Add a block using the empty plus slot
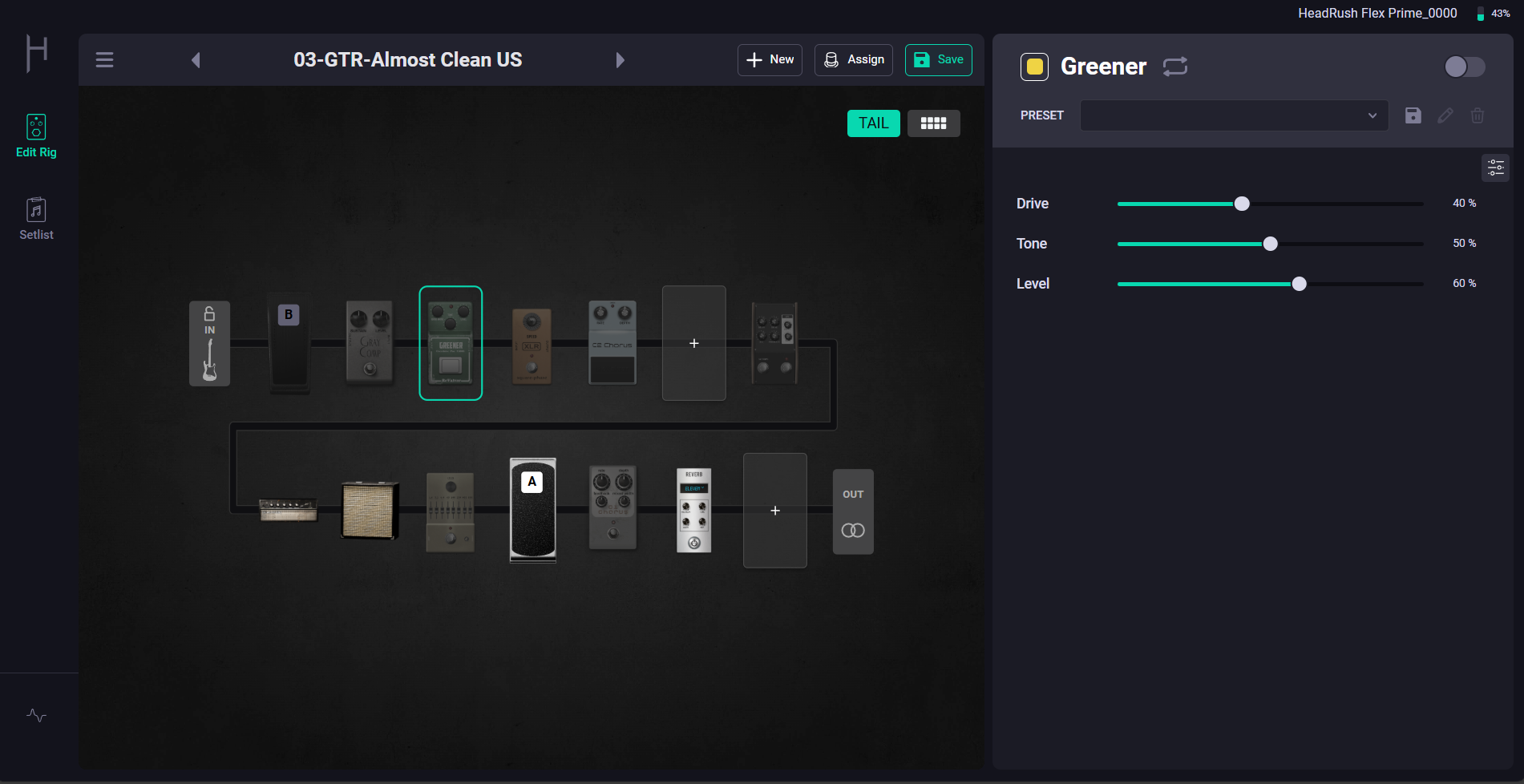 point(693,343)
